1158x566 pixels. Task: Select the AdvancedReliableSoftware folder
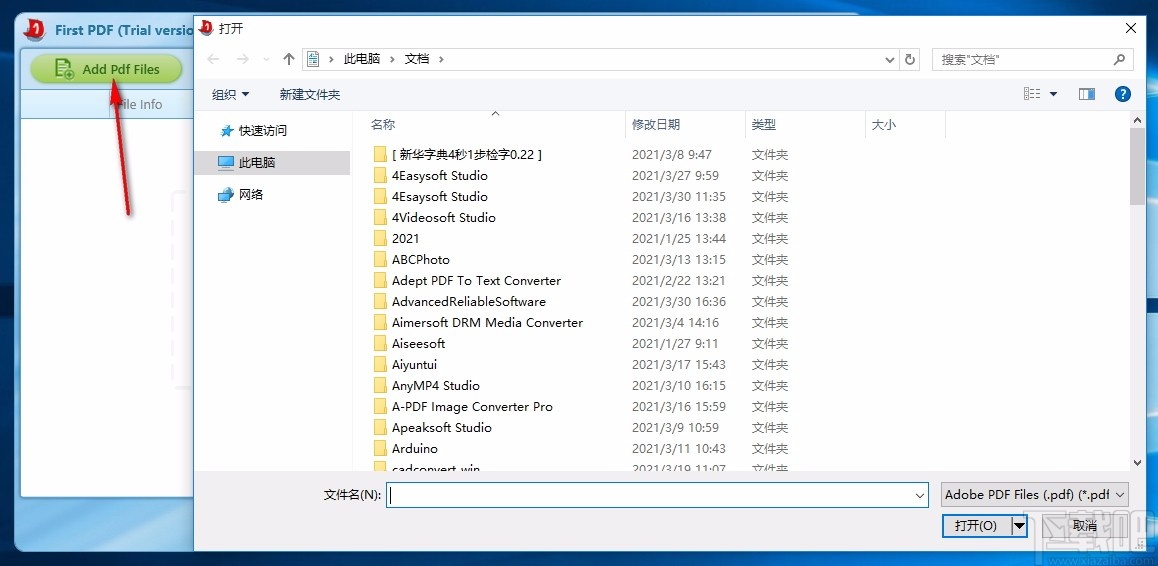[x=468, y=301]
